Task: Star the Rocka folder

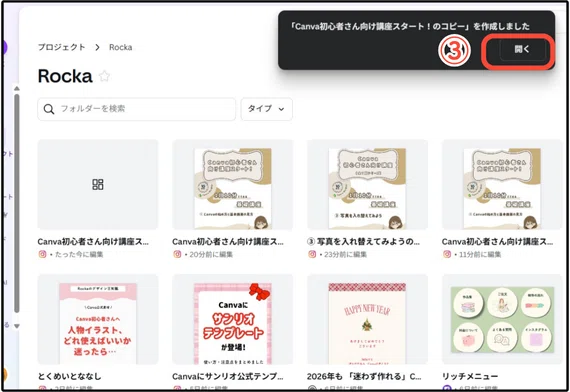Action: point(104,76)
